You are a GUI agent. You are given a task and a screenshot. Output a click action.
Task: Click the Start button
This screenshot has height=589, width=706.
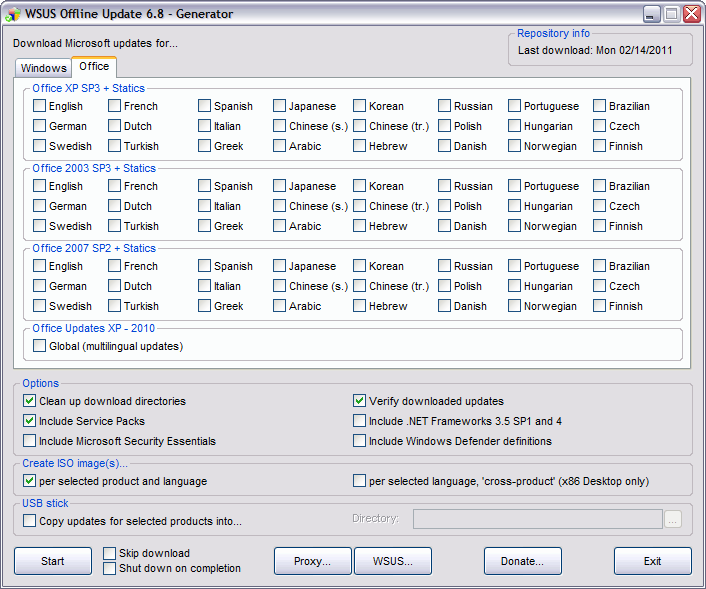53,561
